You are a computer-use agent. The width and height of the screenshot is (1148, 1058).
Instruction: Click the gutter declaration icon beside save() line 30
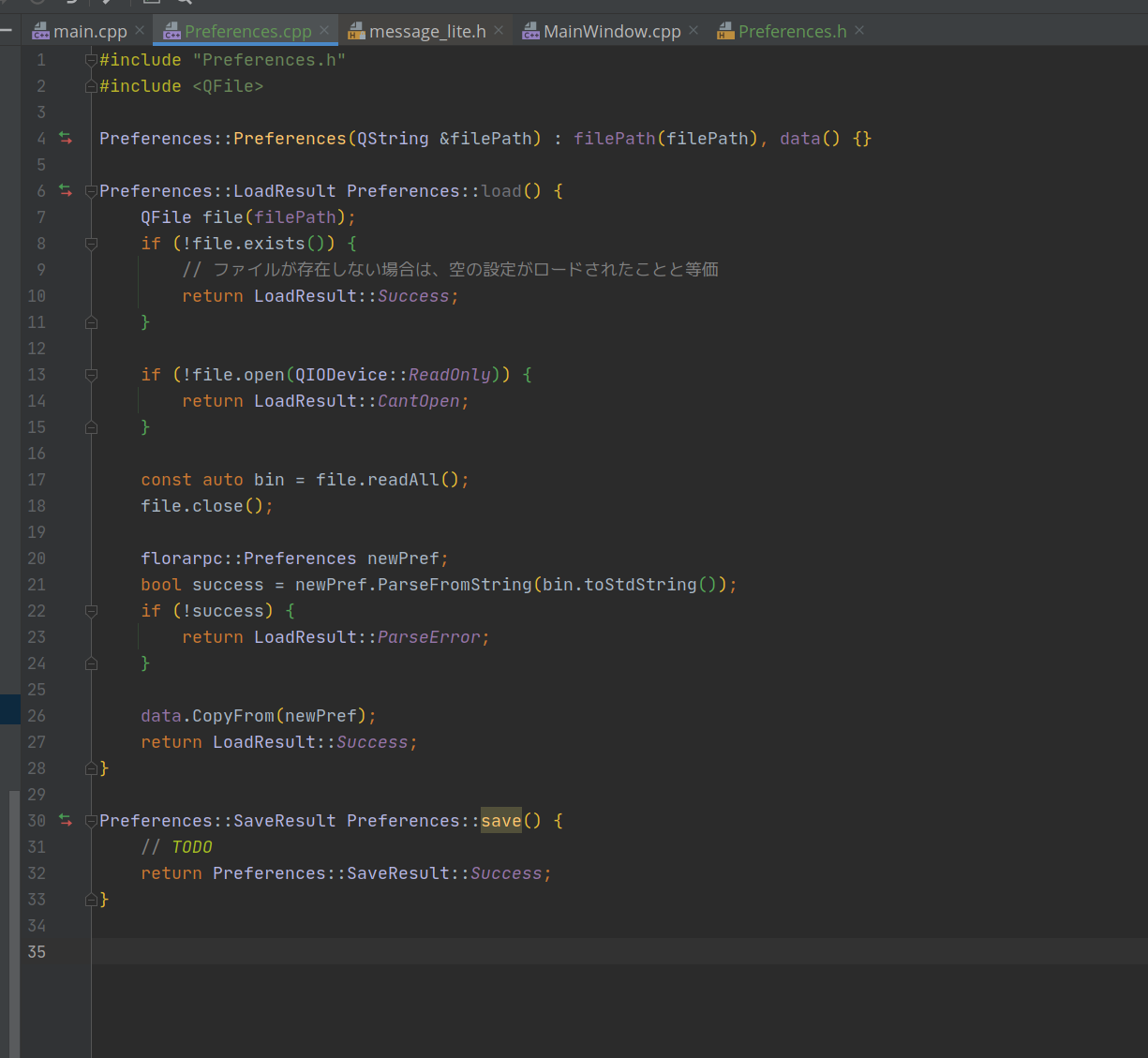(x=66, y=820)
